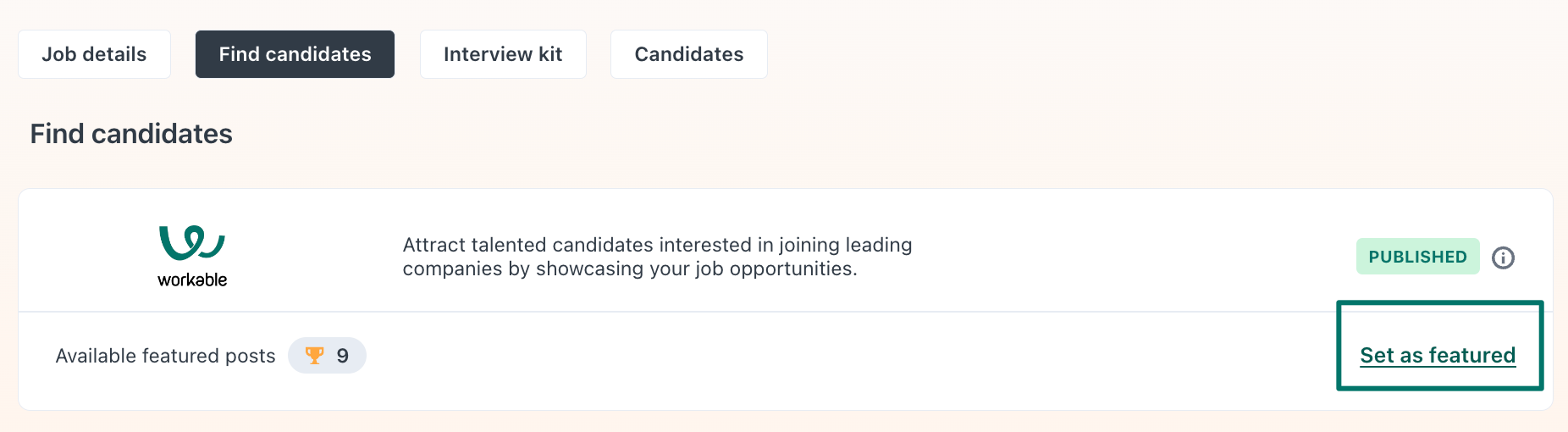
Task: Click the green Workable swirl logo
Action: [x=192, y=242]
